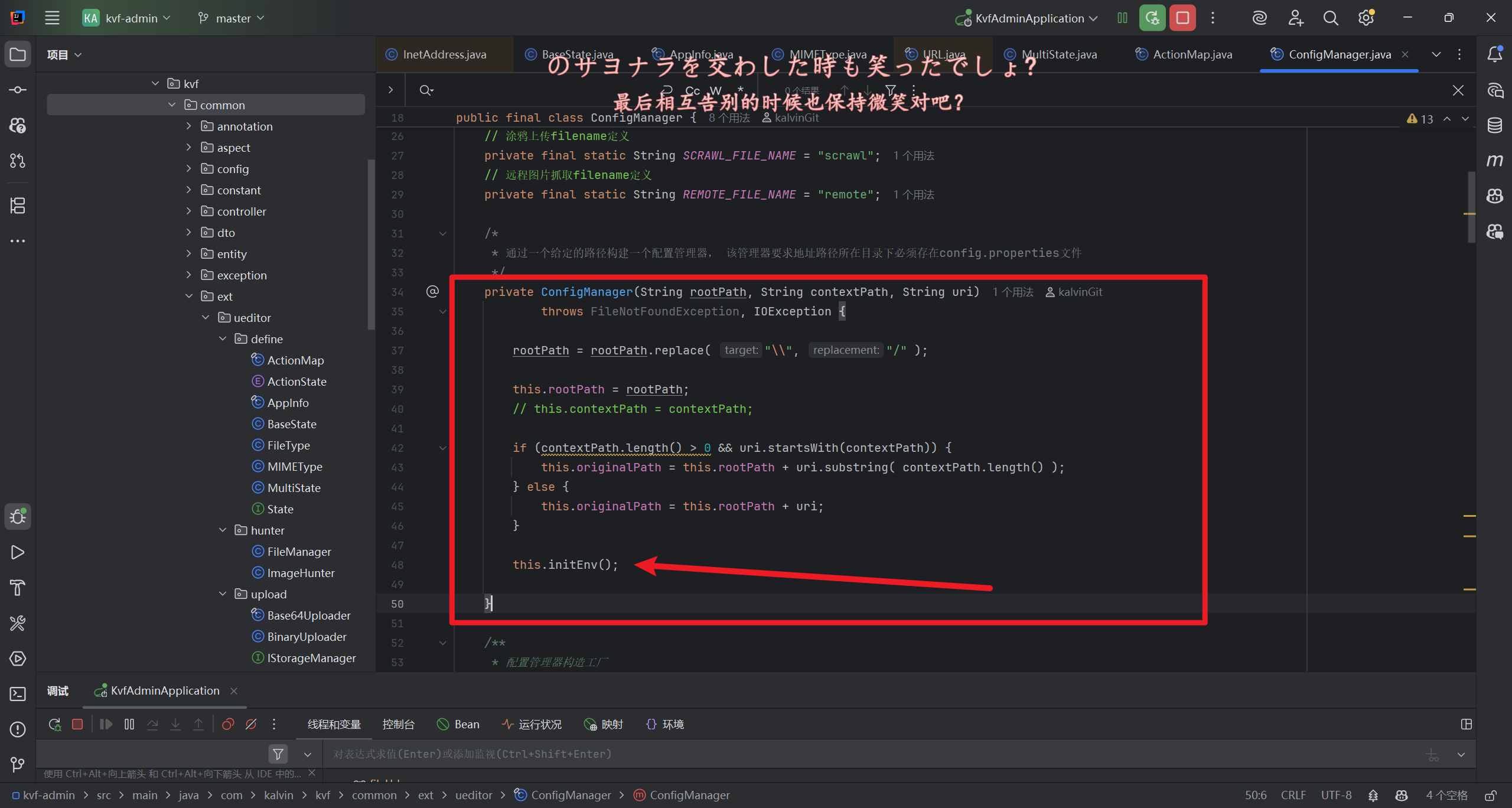Collapse the hunter folder
Viewport: 1512px width, 808px height.
(223, 530)
